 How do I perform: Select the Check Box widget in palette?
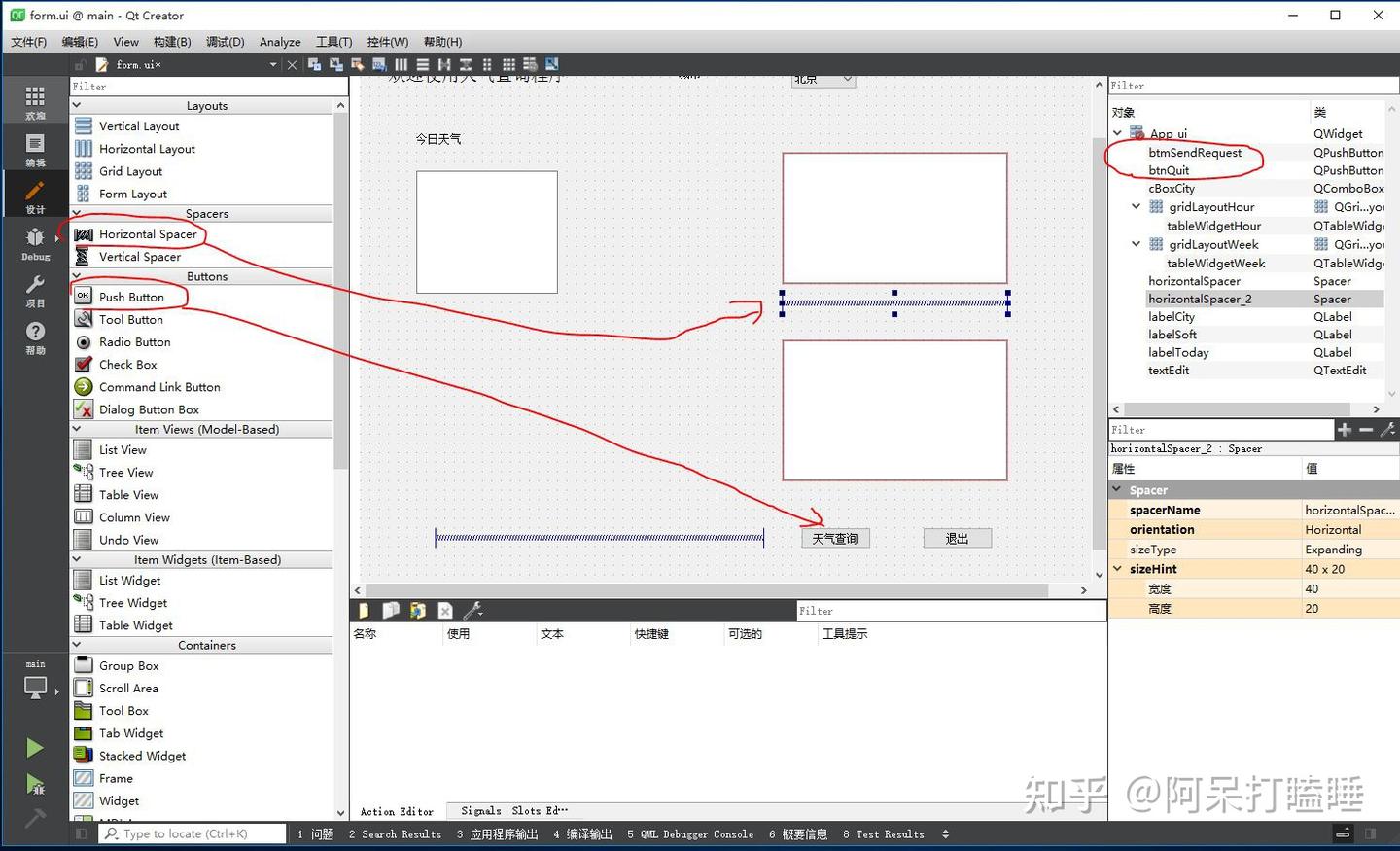point(127,364)
